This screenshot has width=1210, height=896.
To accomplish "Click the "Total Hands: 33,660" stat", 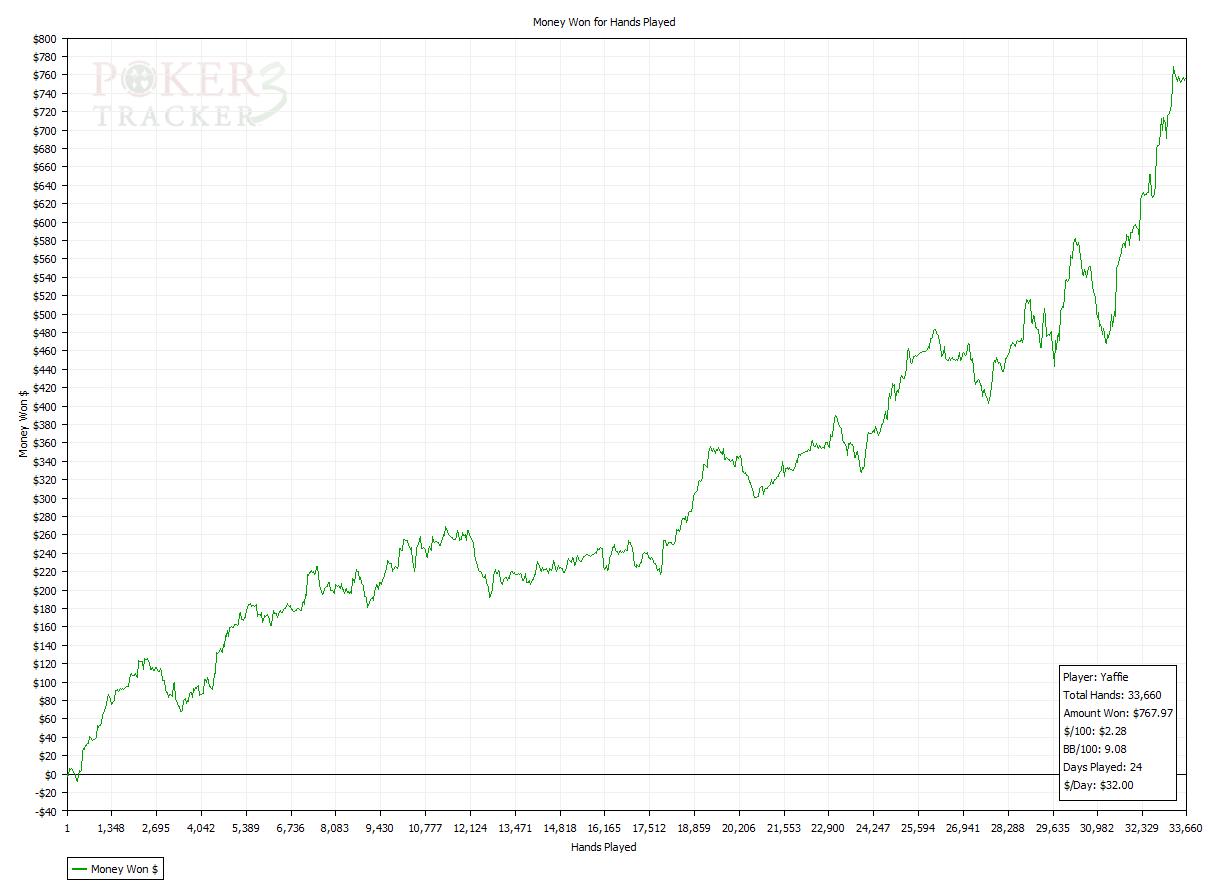I will [x=1112, y=695].
